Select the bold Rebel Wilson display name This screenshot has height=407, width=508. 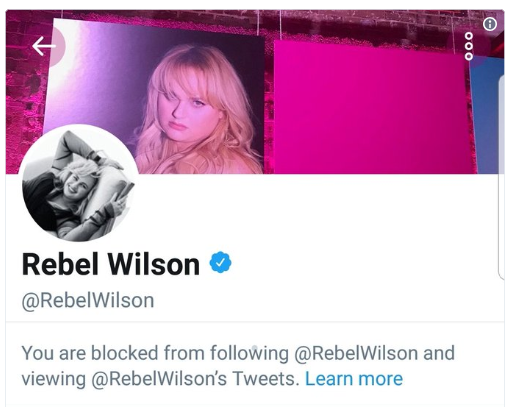tap(111, 264)
